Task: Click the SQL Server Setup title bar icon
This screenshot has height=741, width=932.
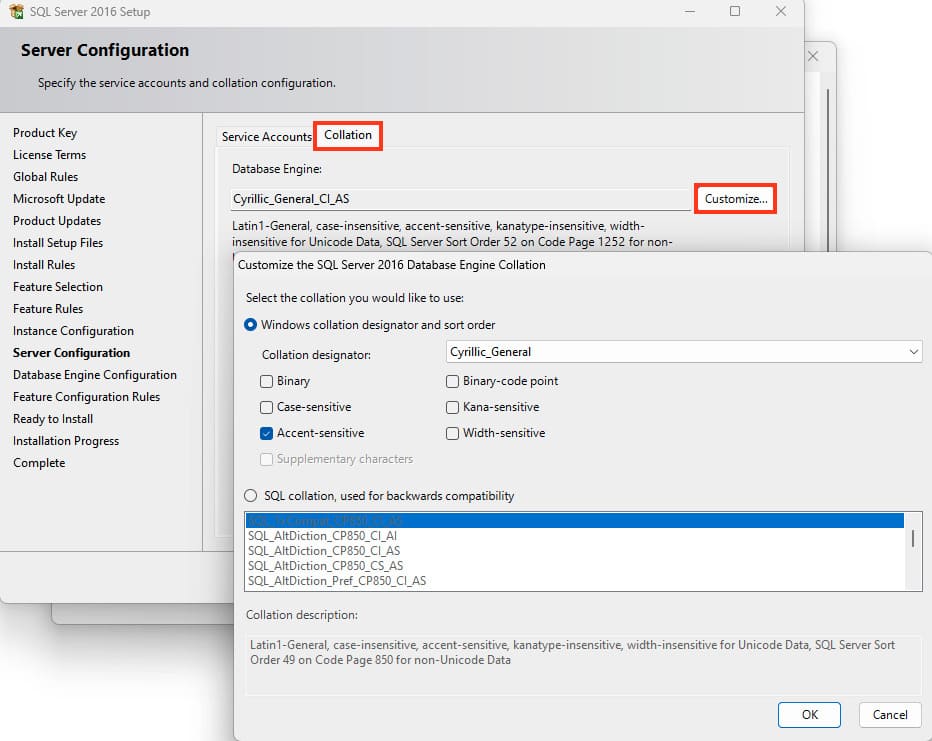Action: click(x=15, y=12)
